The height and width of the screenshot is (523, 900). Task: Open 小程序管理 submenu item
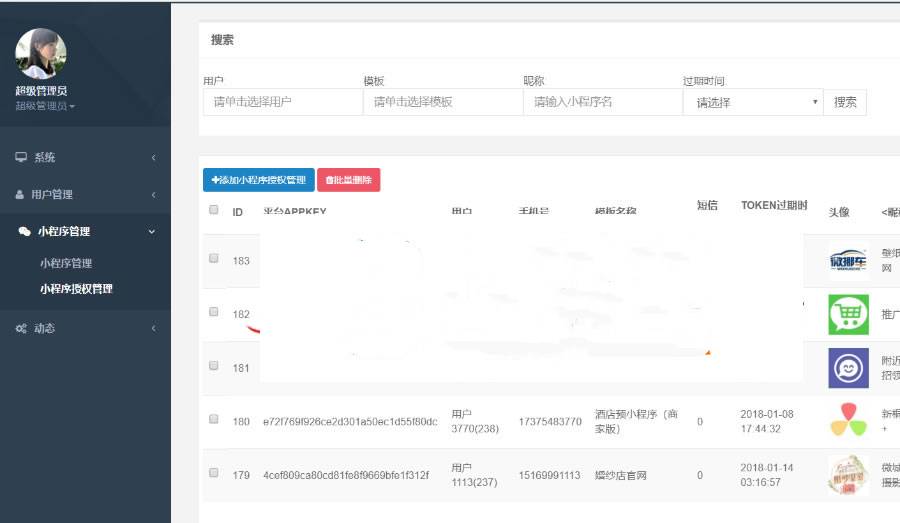tap(66, 263)
